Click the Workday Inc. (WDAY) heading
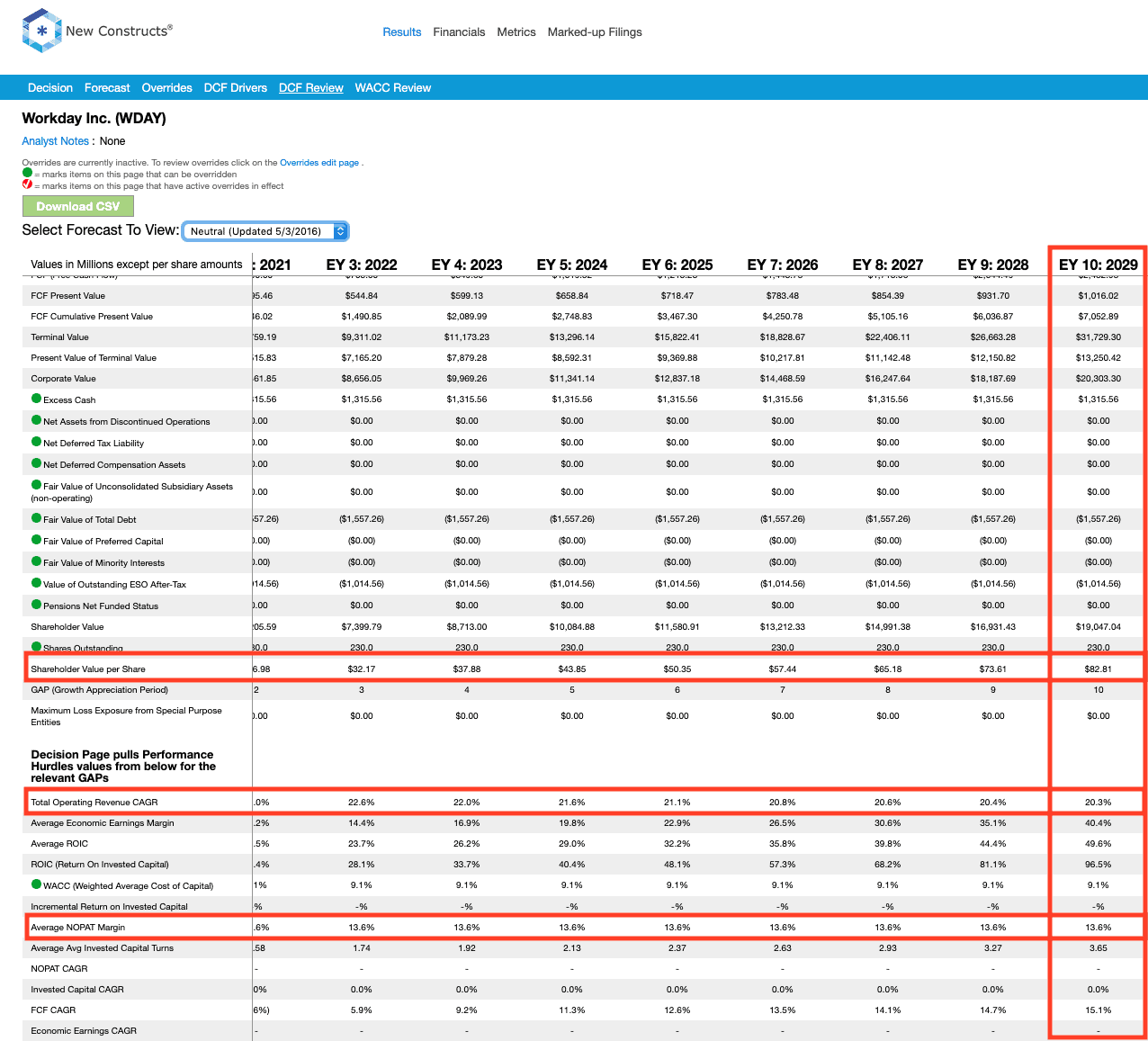The width and height of the screenshot is (1148, 1041). click(94, 118)
